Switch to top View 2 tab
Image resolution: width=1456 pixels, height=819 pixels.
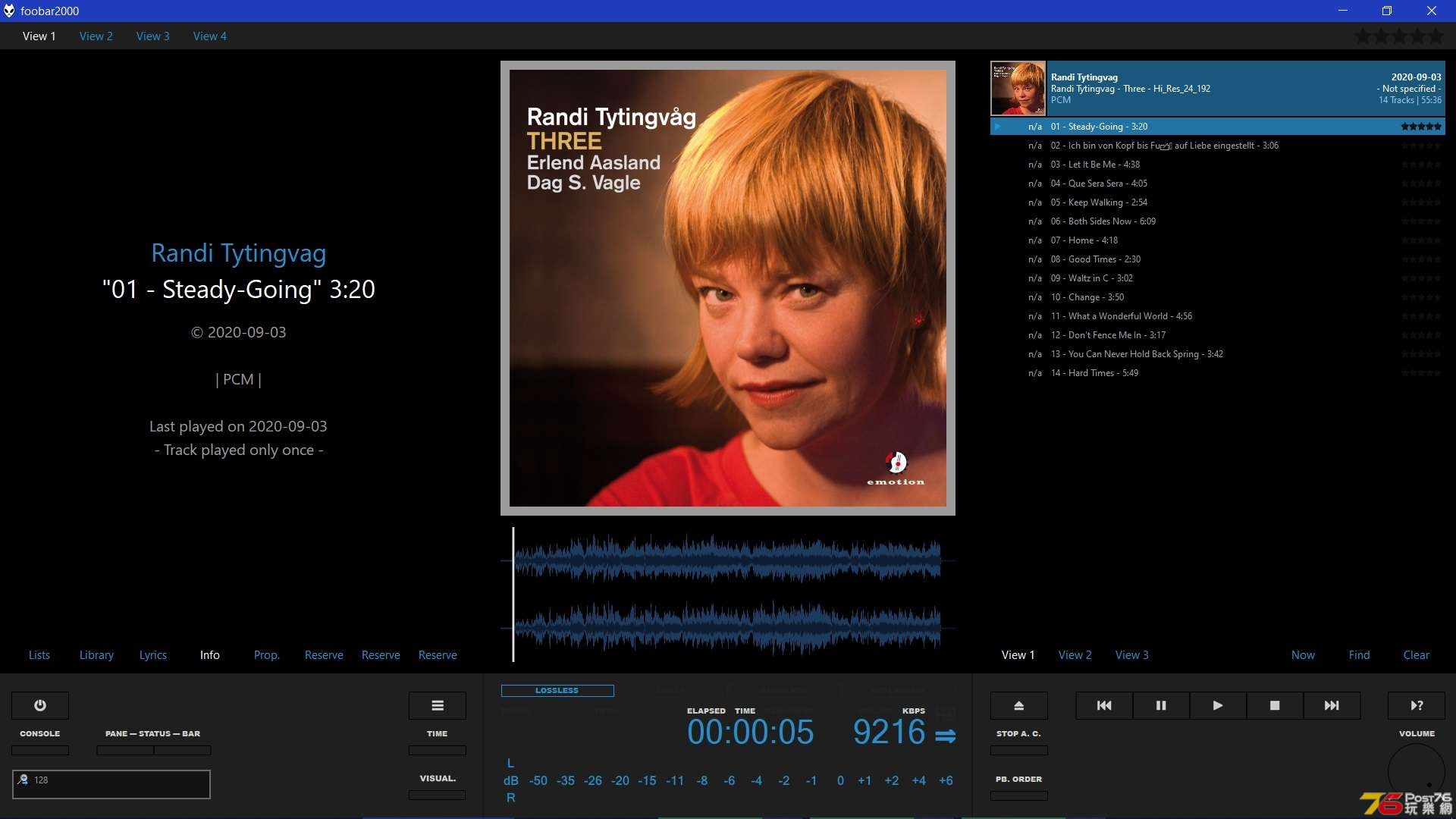[x=96, y=36]
